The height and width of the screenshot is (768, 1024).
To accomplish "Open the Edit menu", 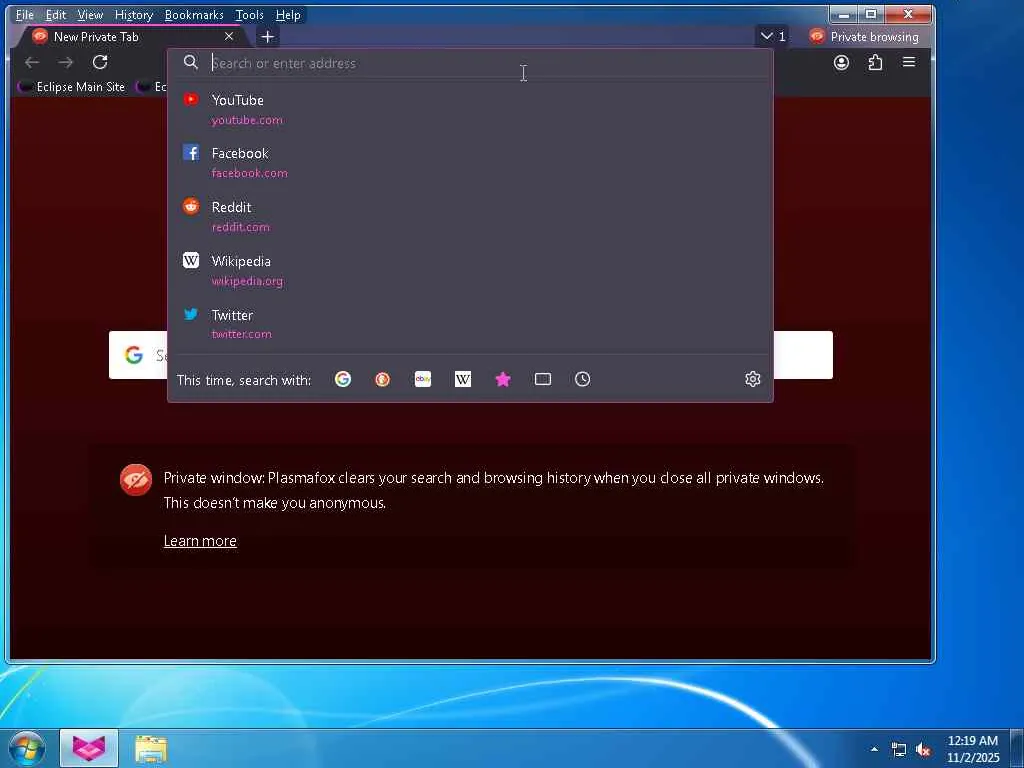I will click(x=56, y=14).
